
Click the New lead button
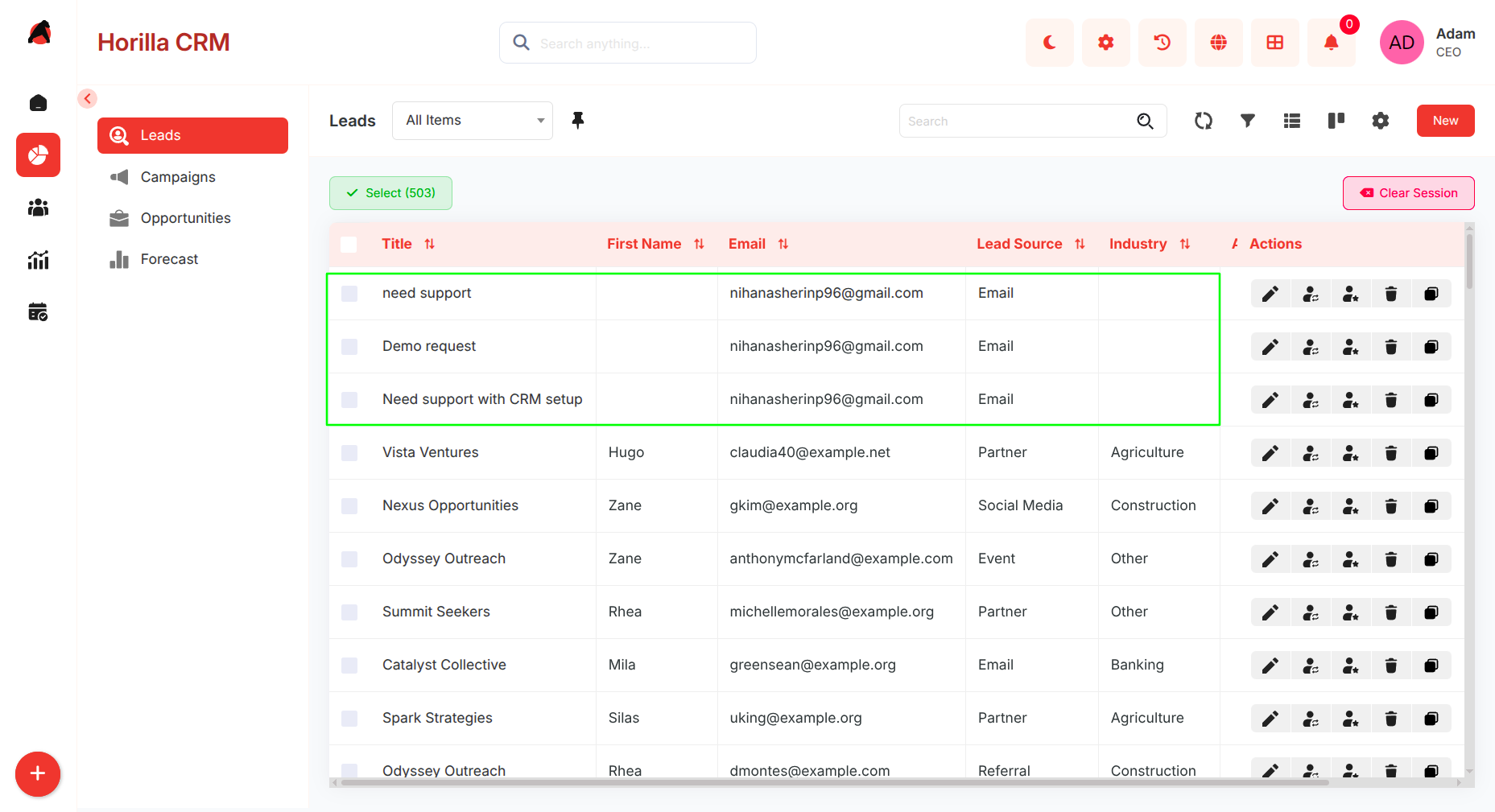click(1446, 121)
